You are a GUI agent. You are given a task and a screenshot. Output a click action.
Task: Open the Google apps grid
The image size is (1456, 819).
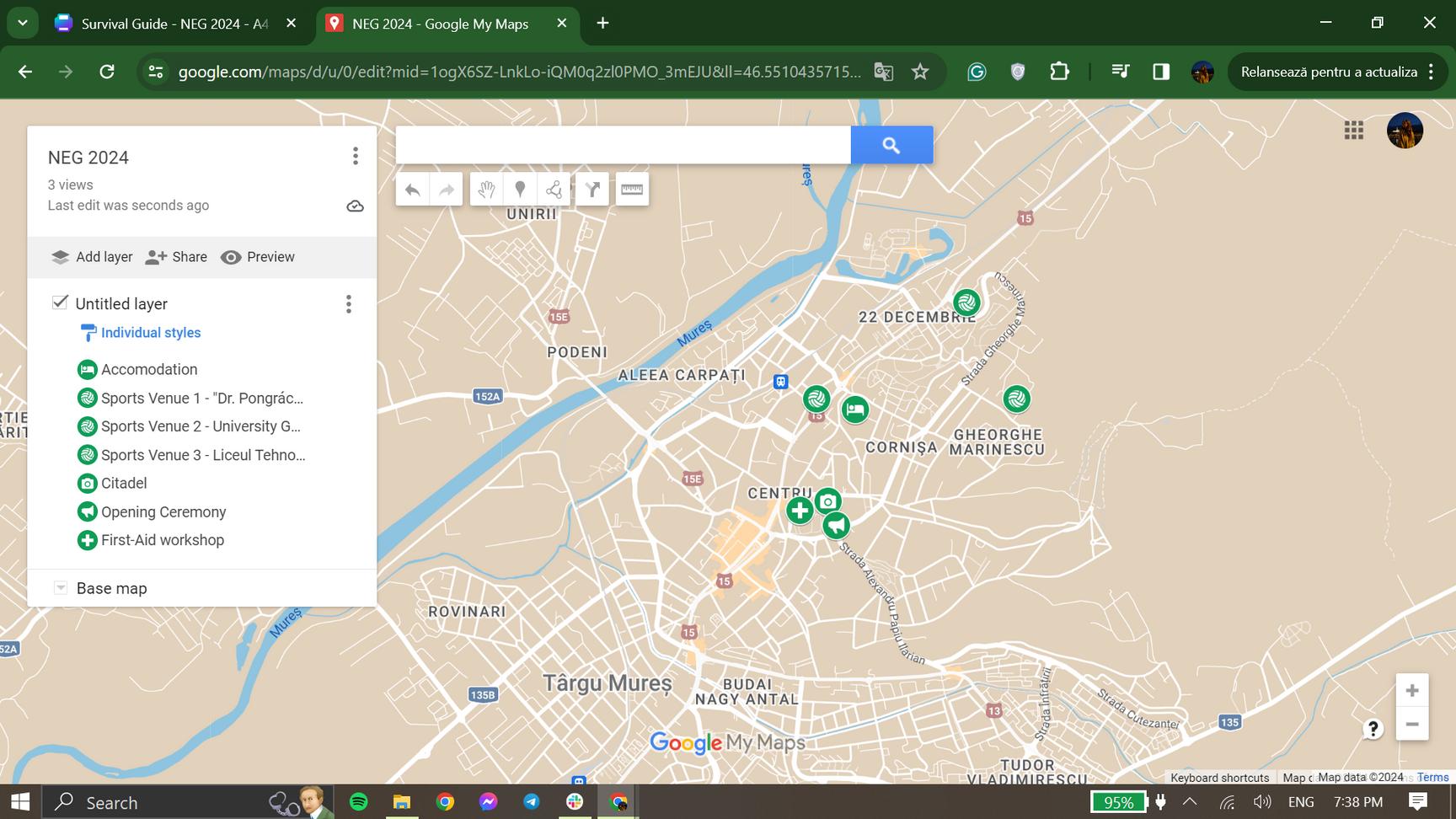1354,131
